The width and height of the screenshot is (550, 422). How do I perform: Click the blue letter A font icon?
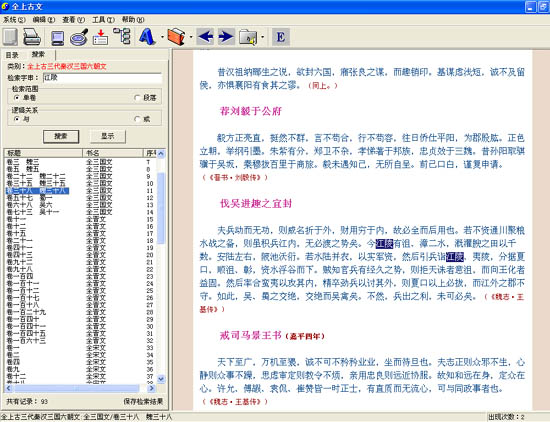tap(147, 36)
